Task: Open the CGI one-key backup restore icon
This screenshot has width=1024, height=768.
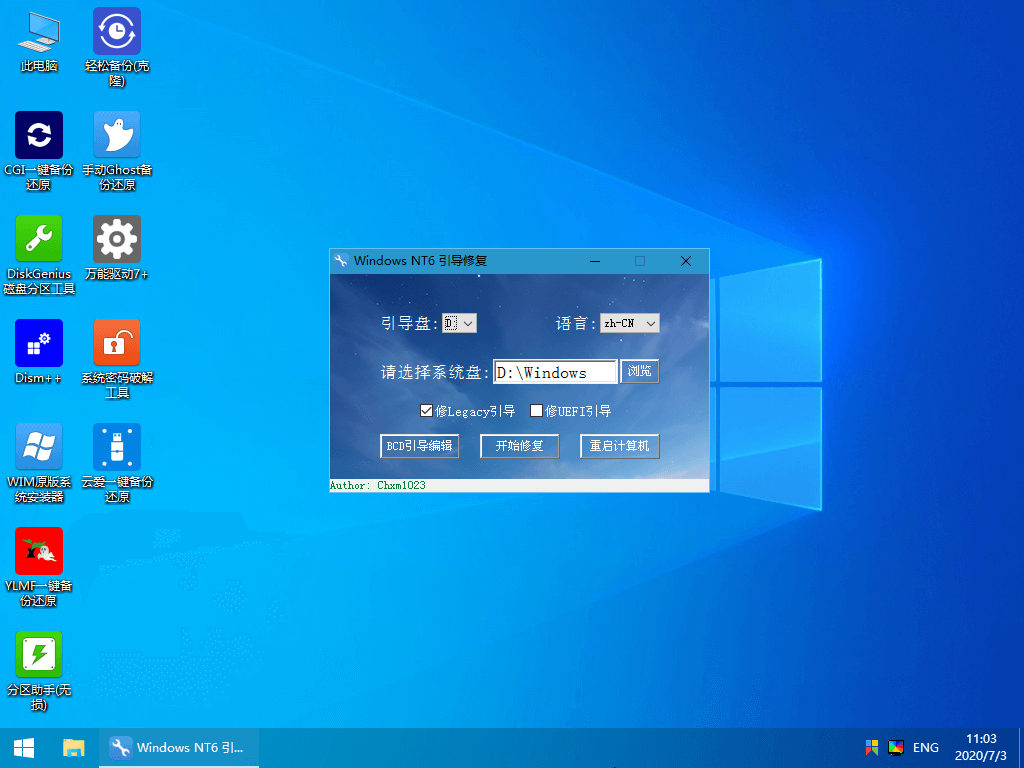Action: (x=39, y=135)
